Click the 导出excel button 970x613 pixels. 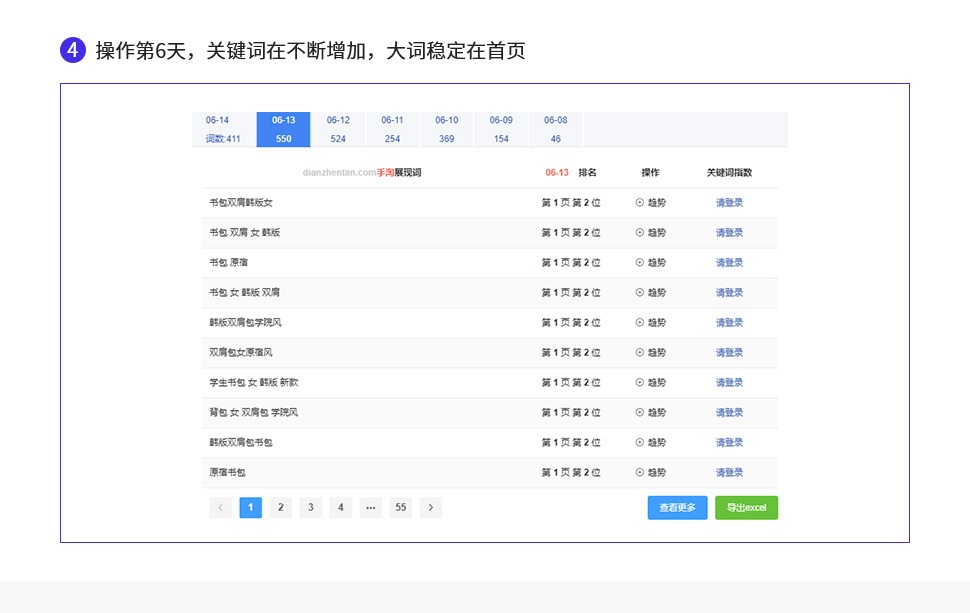point(746,507)
